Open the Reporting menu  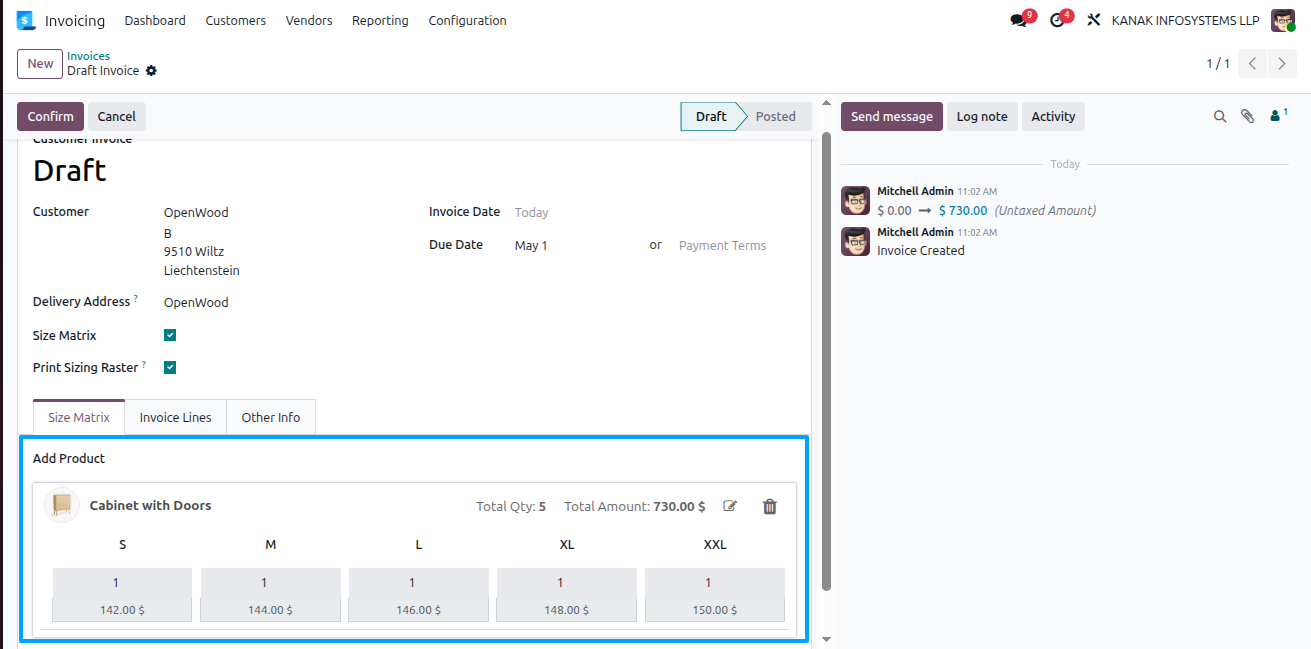tap(380, 20)
